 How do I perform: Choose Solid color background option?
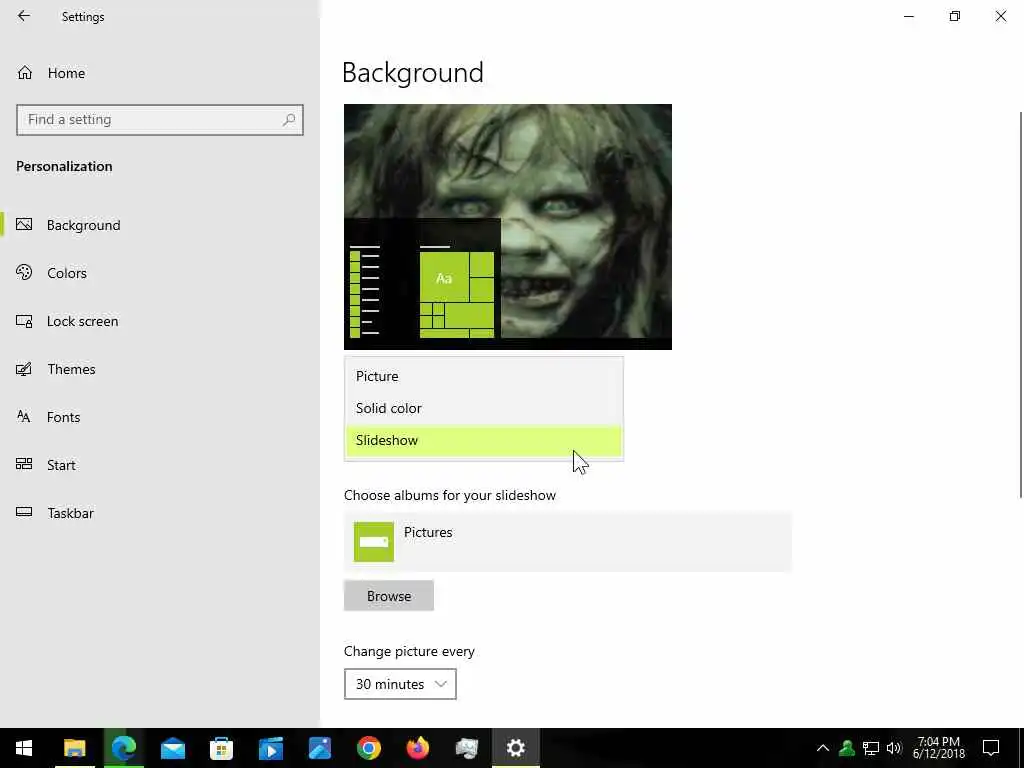484,408
